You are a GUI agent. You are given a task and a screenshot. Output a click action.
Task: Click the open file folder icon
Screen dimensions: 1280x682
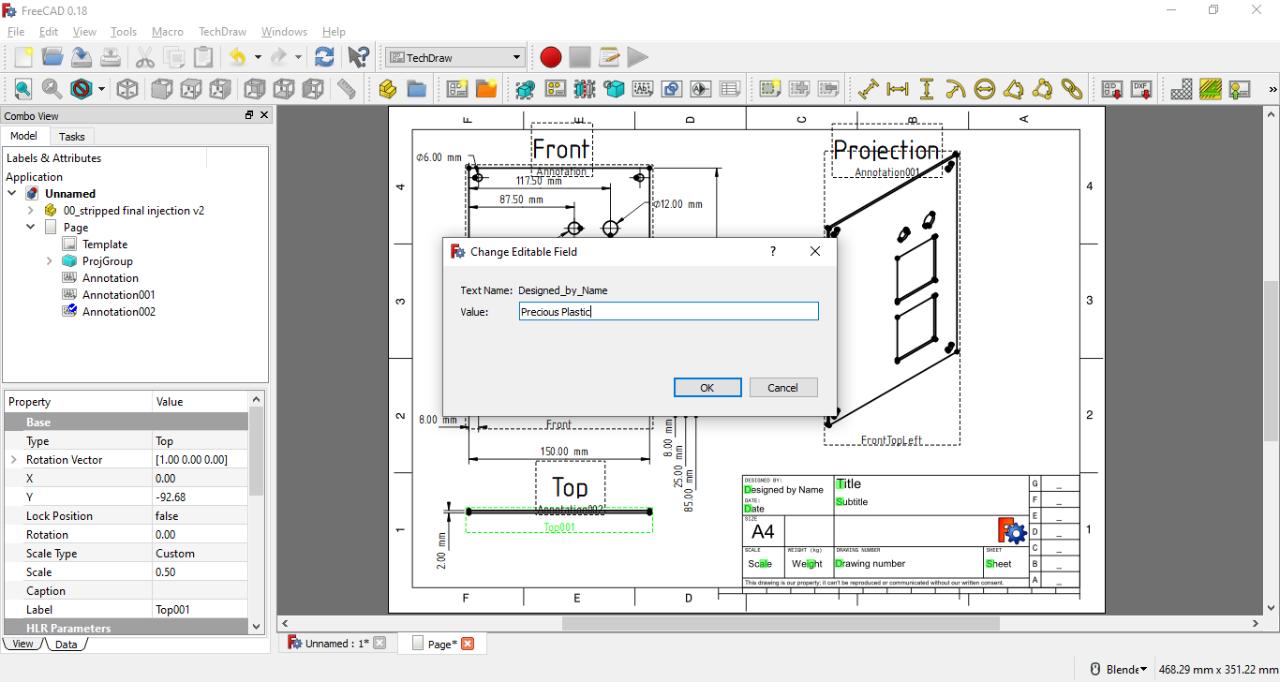click(x=52, y=58)
